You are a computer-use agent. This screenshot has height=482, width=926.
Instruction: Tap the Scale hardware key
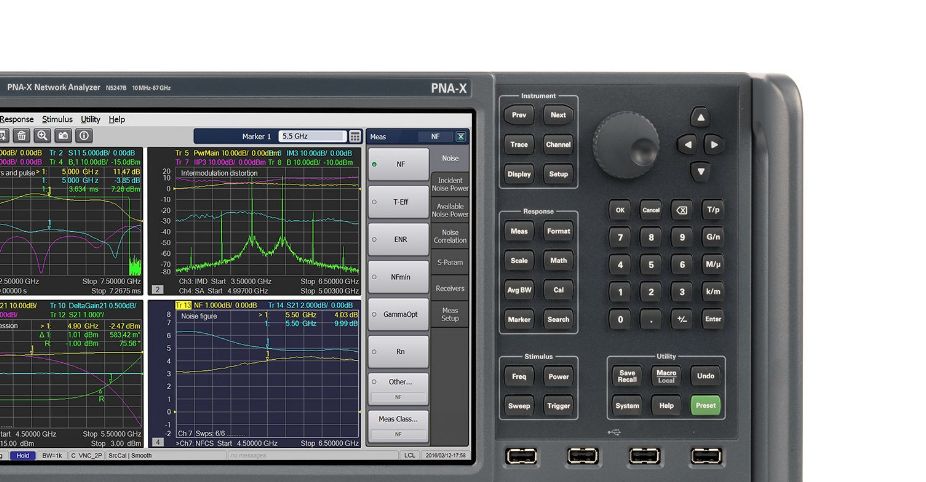pyautogui.click(x=519, y=260)
